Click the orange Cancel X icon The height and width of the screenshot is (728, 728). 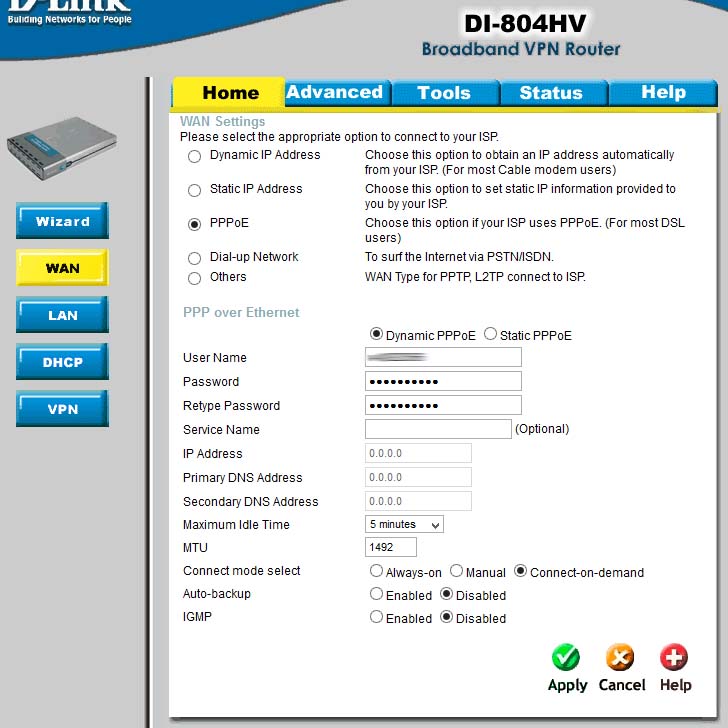click(620, 657)
